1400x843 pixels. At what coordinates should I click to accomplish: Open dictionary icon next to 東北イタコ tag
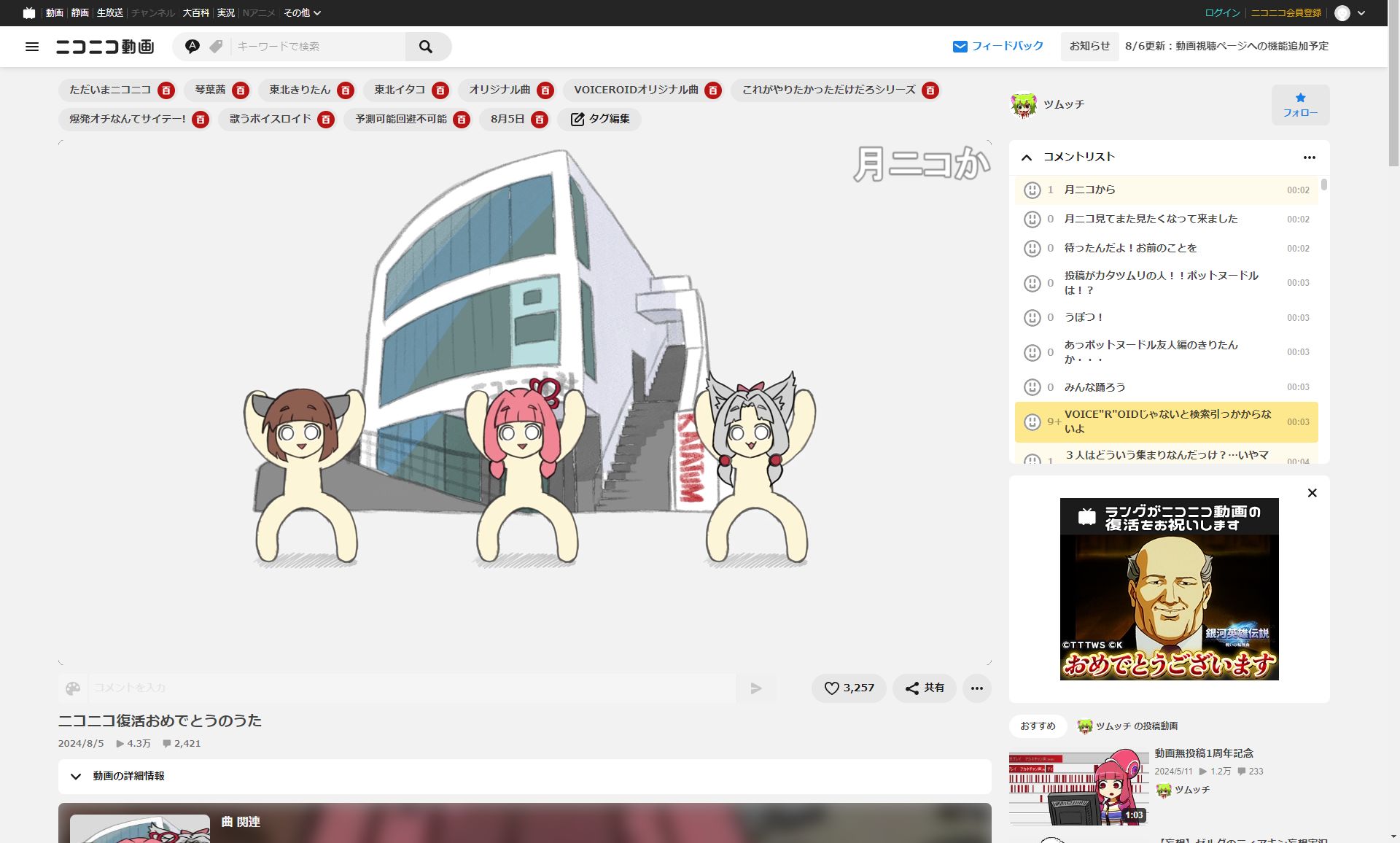coord(440,90)
